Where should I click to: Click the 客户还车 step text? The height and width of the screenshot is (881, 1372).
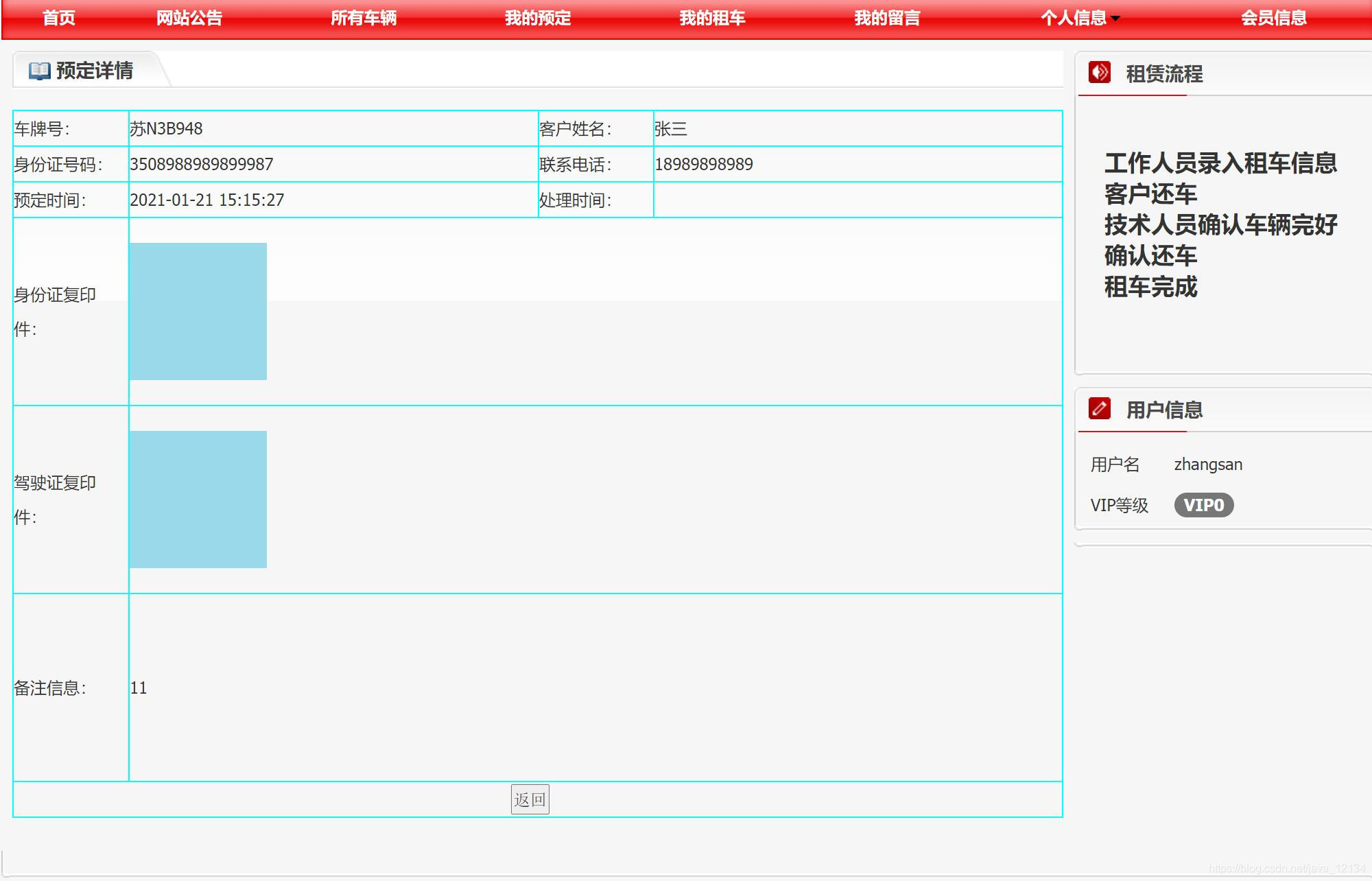[1150, 194]
